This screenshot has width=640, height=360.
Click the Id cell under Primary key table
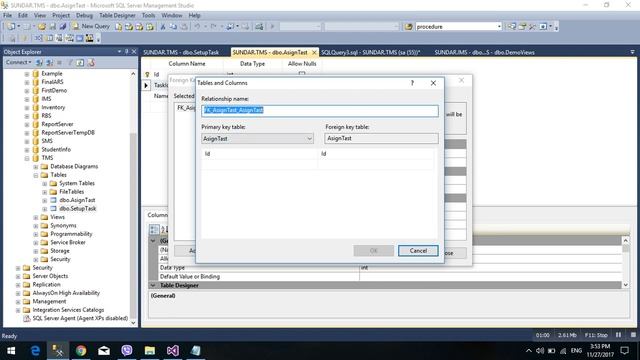259,154
